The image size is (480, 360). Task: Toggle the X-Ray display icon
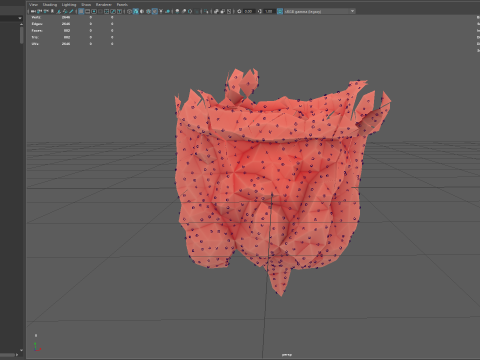pyautogui.click(x=216, y=11)
